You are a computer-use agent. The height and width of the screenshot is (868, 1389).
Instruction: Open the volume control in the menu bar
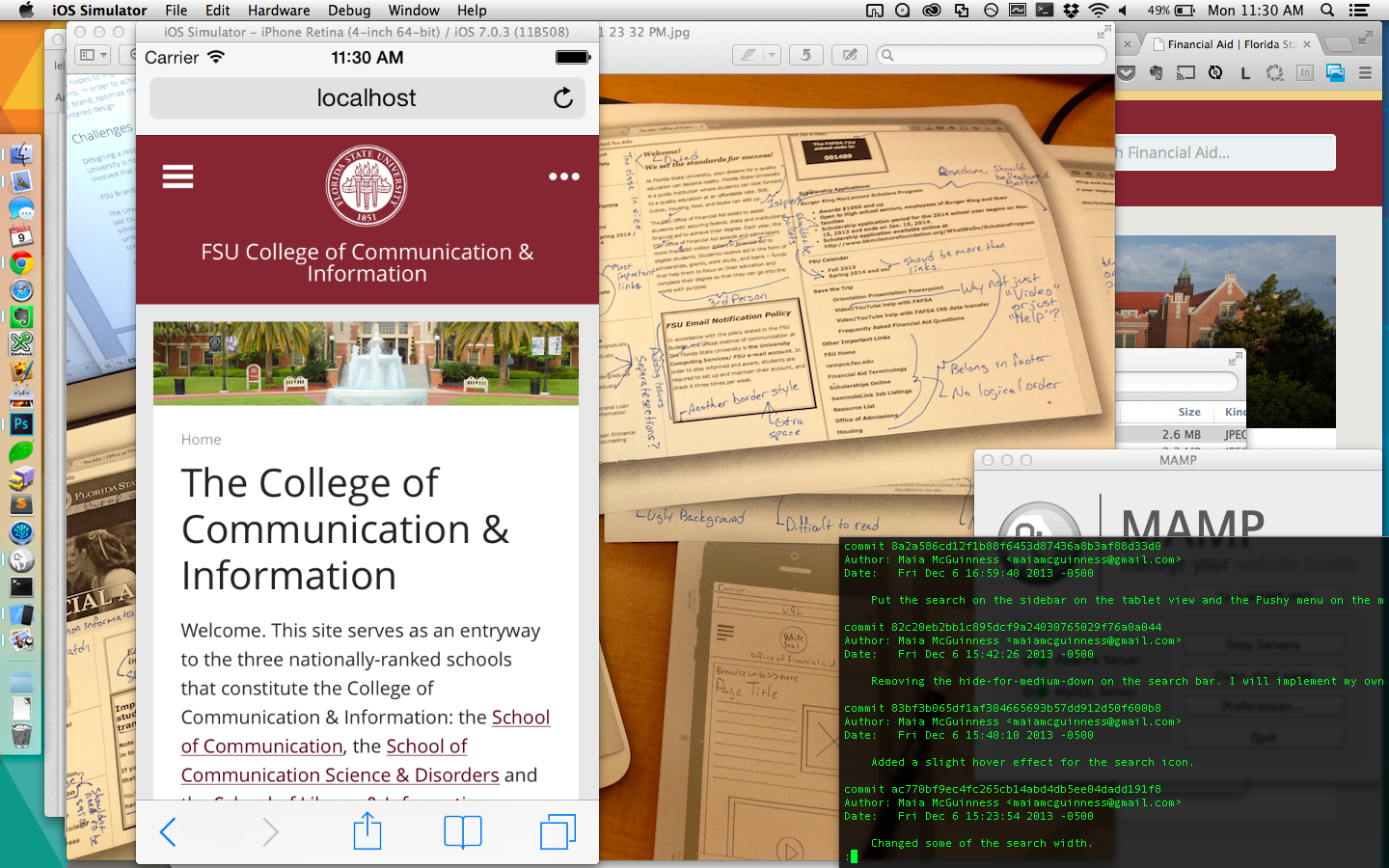coord(1124,11)
